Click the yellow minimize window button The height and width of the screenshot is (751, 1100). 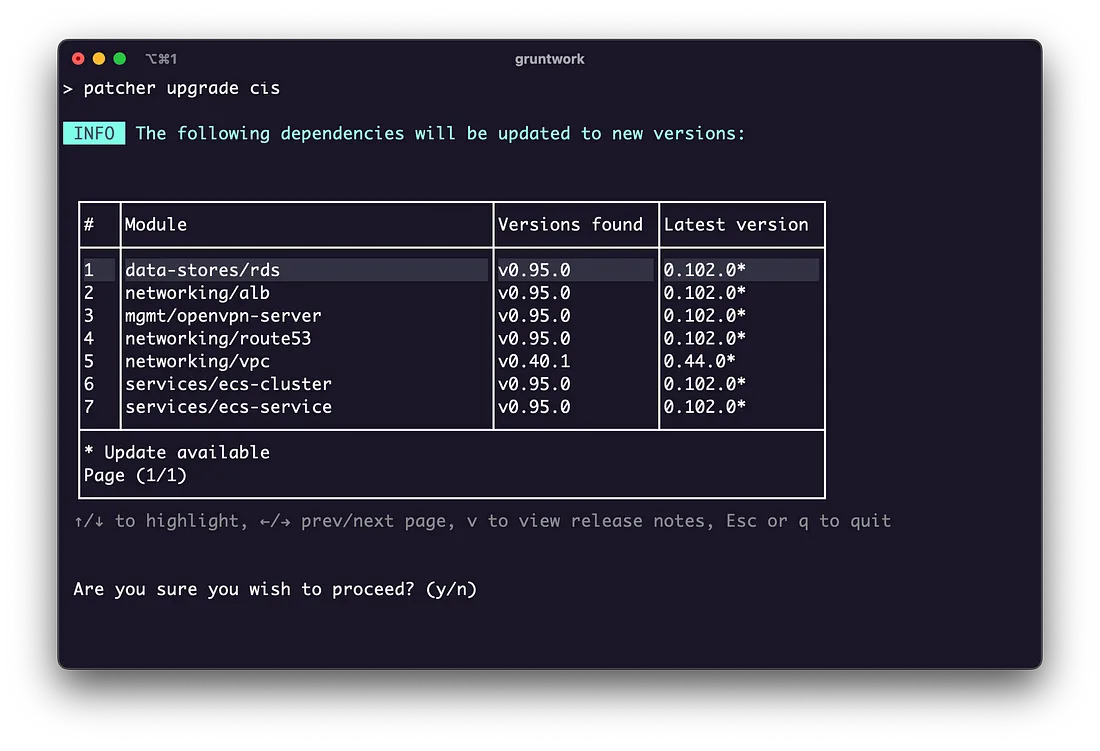(x=99, y=59)
